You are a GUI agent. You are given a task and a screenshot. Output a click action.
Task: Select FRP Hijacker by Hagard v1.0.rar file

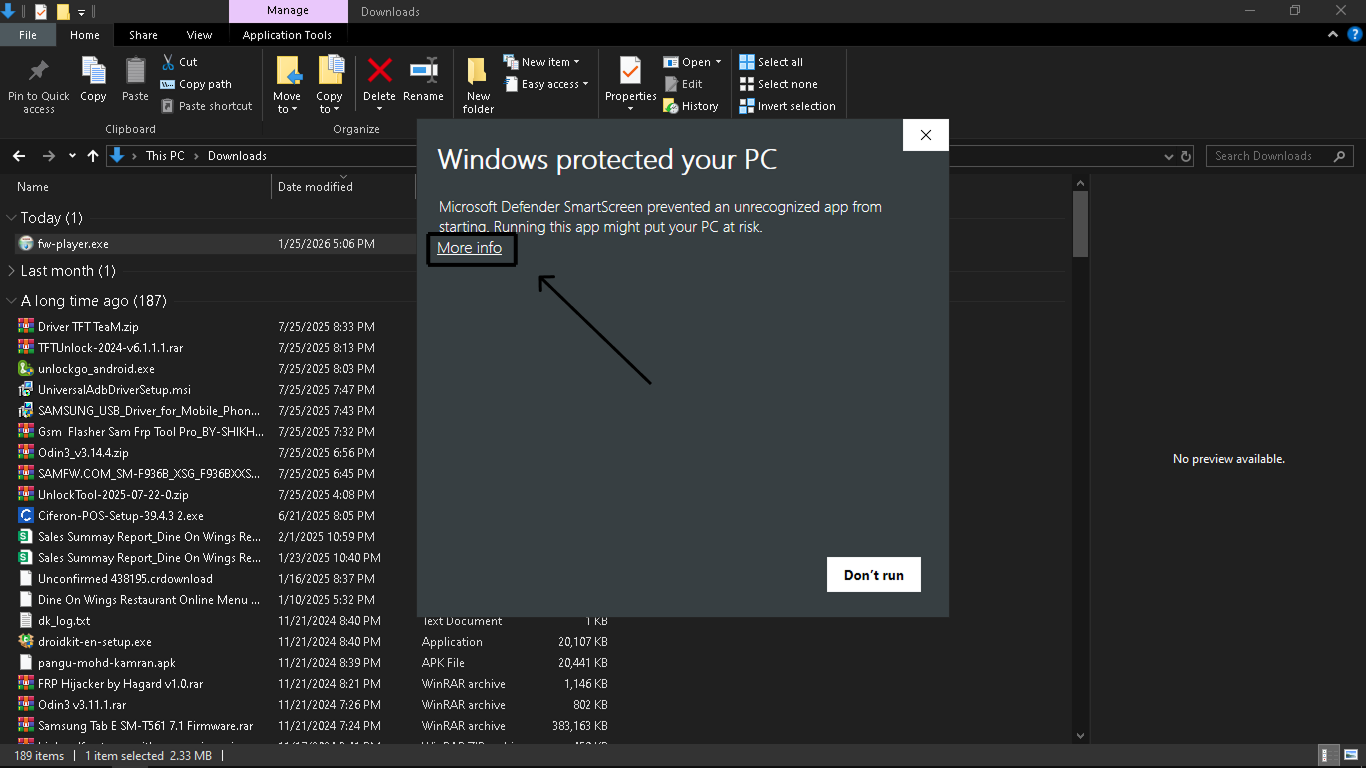120,684
